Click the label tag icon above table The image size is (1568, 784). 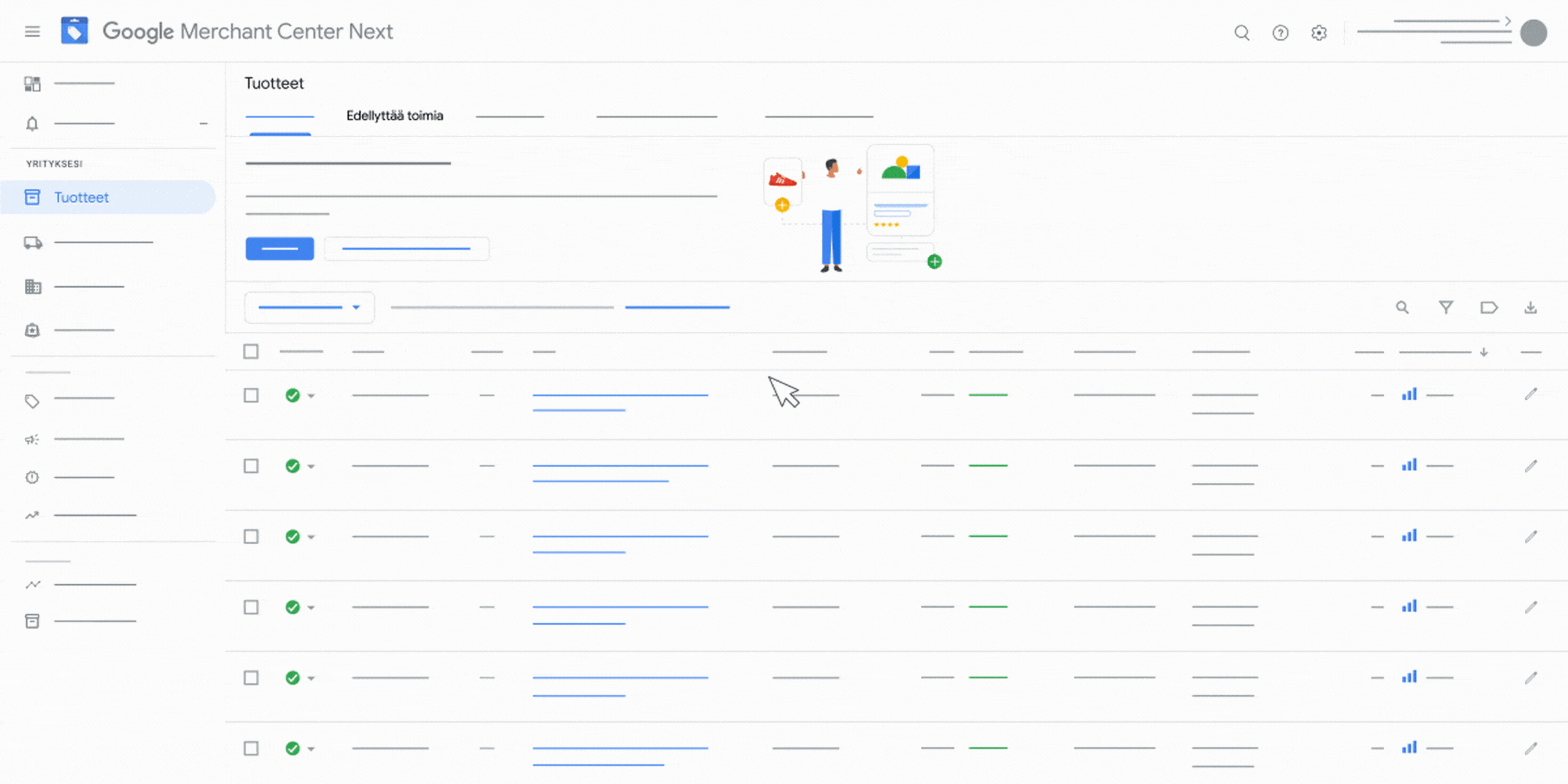1488,307
